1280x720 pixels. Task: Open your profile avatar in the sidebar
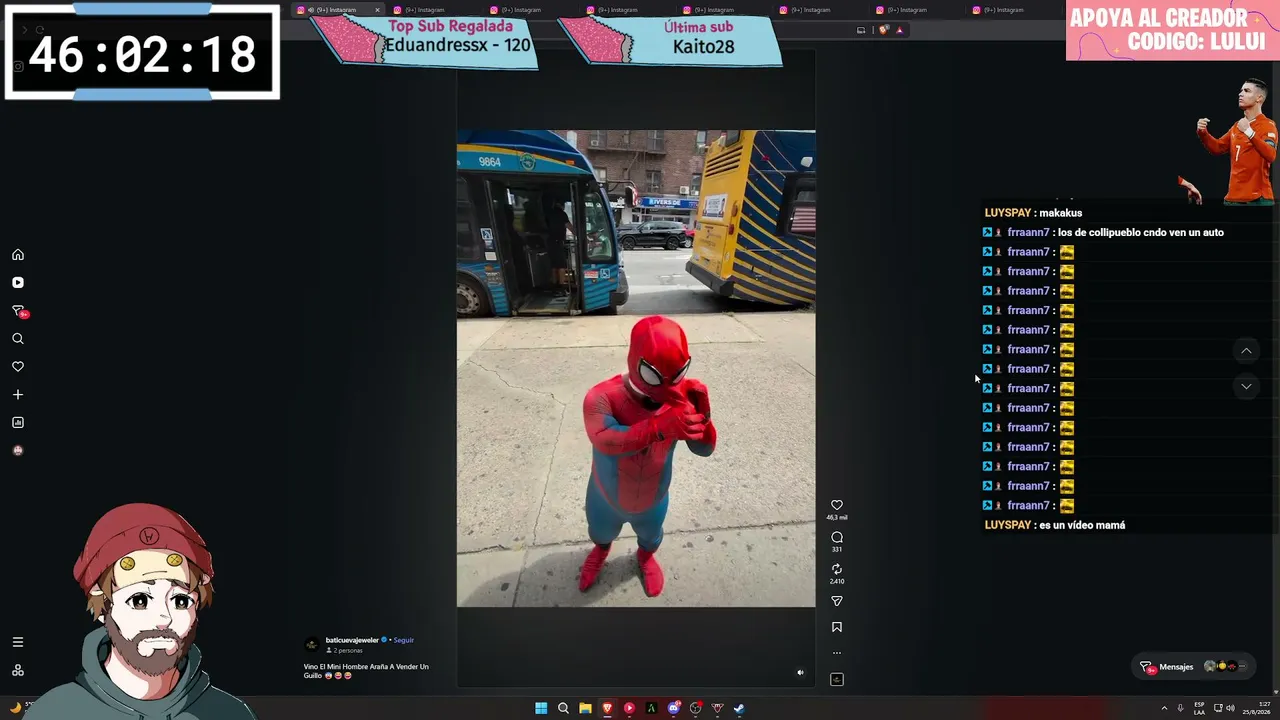pos(18,451)
